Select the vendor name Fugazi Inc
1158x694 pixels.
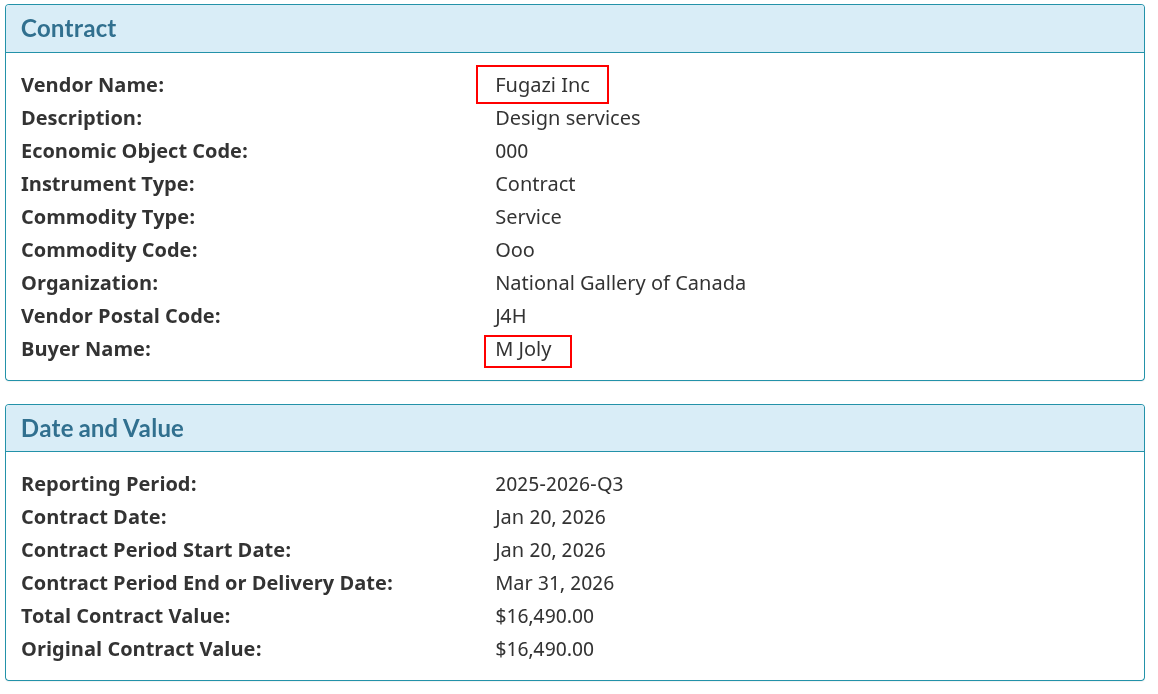(543, 86)
